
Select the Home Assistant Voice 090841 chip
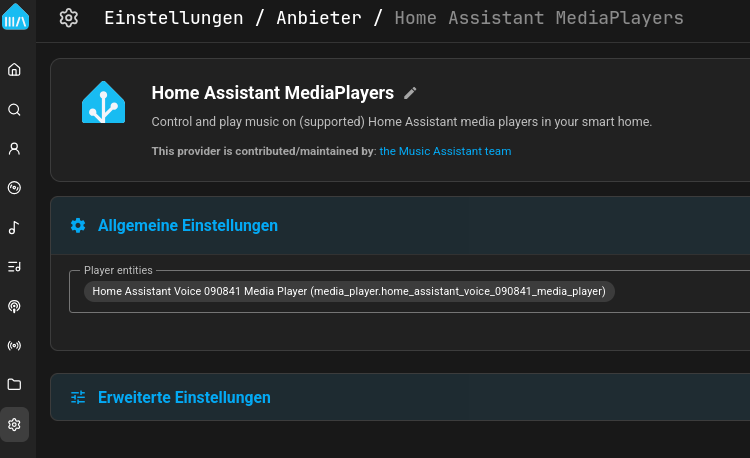[x=349, y=291]
